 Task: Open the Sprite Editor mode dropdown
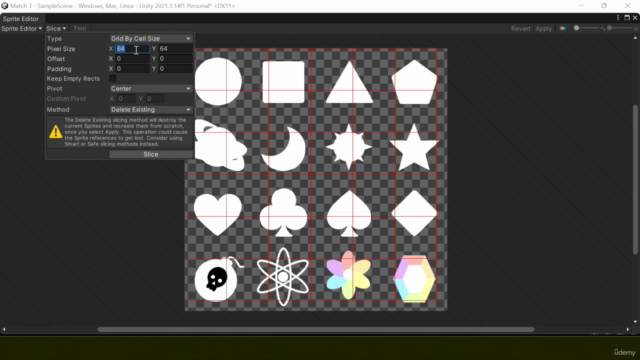point(22,29)
